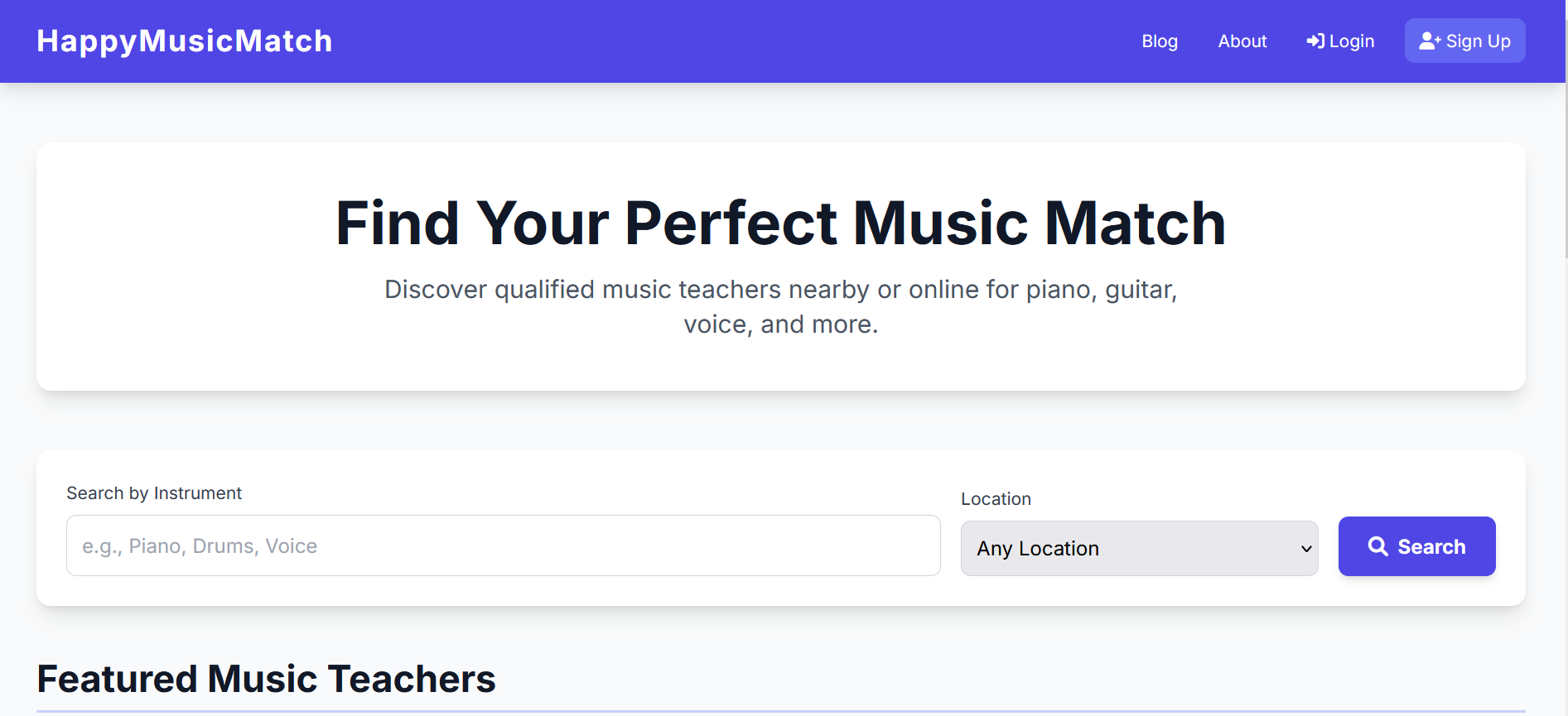Click the magnifying glass search icon
The width and height of the screenshot is (1568, 716).
click(1377, 546)
